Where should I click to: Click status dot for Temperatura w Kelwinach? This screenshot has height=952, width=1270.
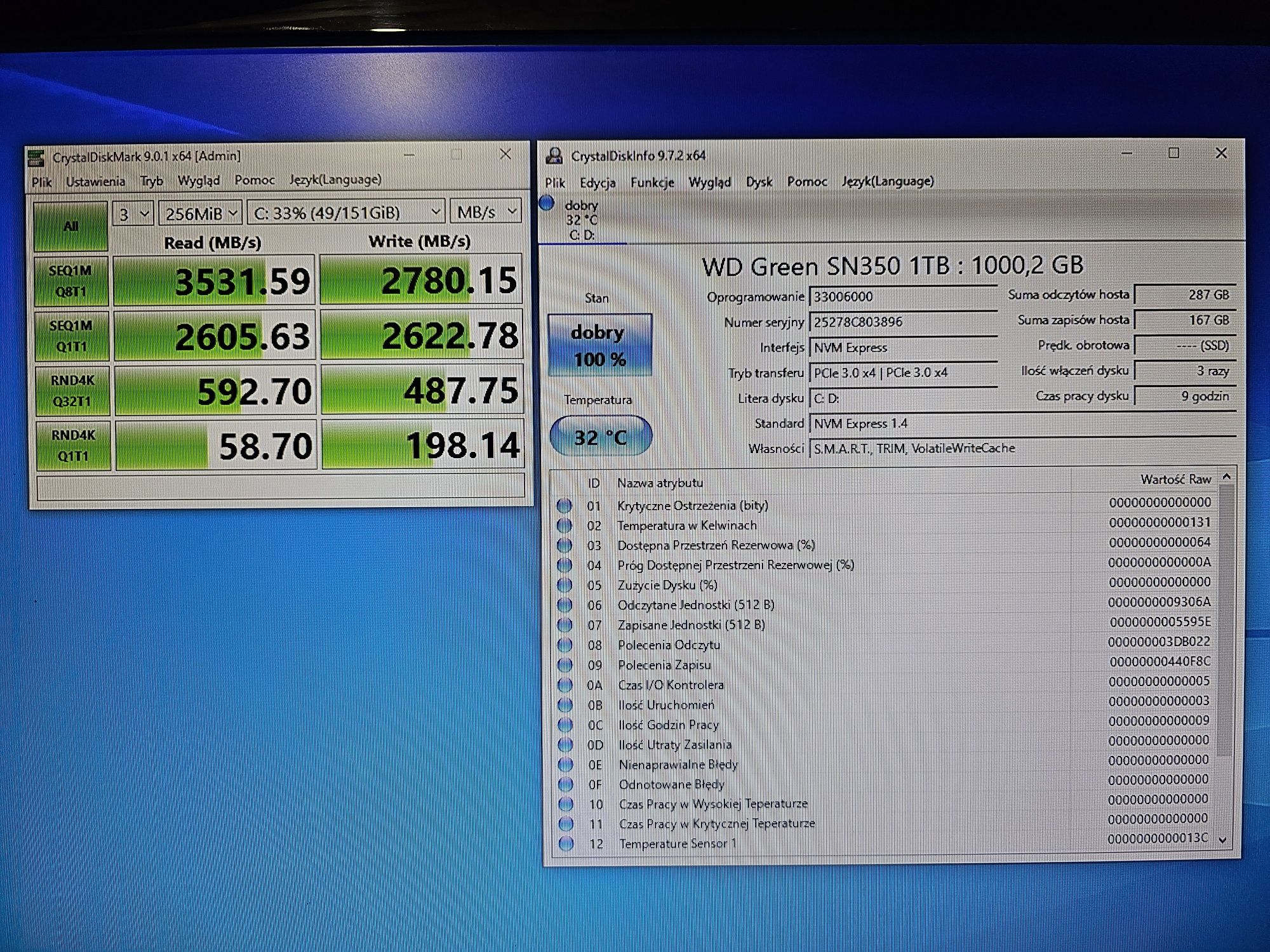(x=564, y=526)
